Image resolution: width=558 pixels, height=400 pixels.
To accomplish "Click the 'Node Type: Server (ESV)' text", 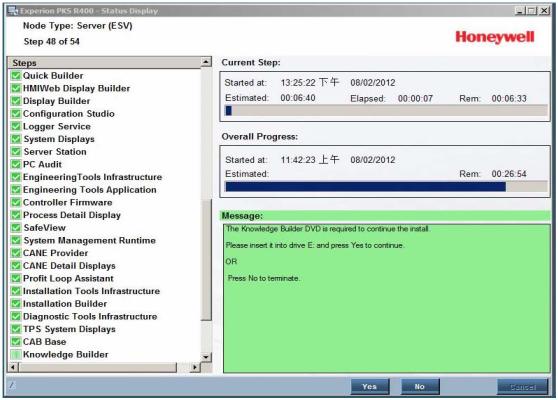I will click(x=78, y=26).
